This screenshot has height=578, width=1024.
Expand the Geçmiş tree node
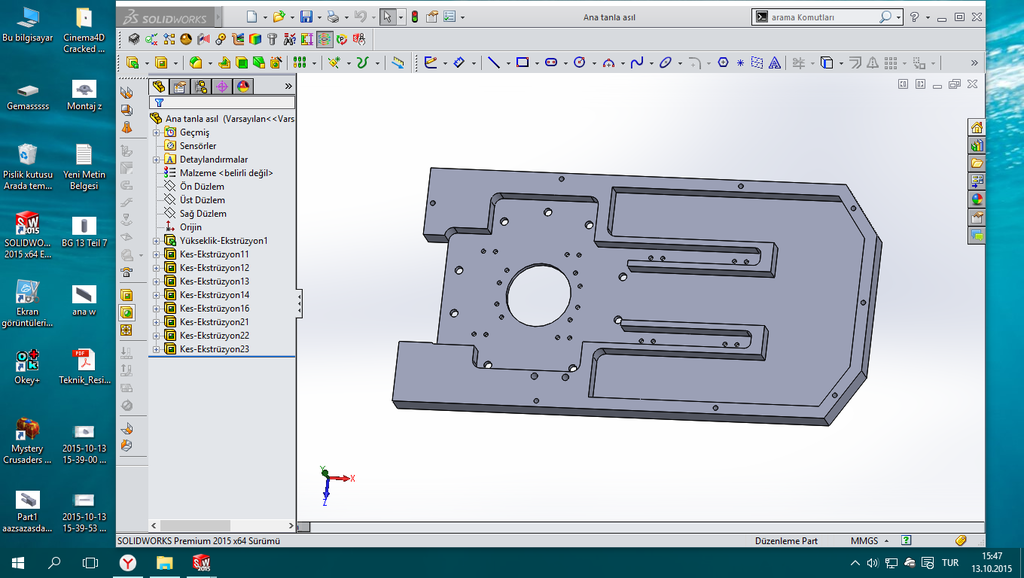click(156, 132)
